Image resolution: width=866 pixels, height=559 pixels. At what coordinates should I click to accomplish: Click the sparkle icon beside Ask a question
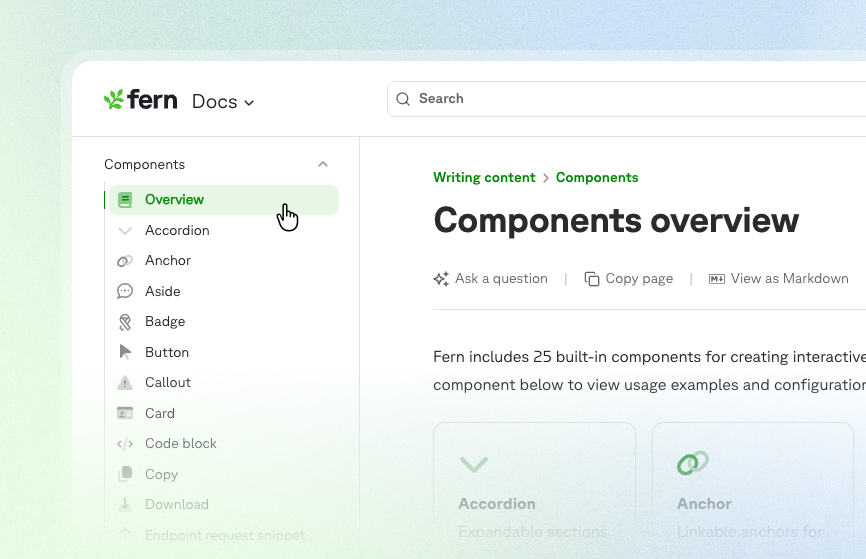pos(441,279)
